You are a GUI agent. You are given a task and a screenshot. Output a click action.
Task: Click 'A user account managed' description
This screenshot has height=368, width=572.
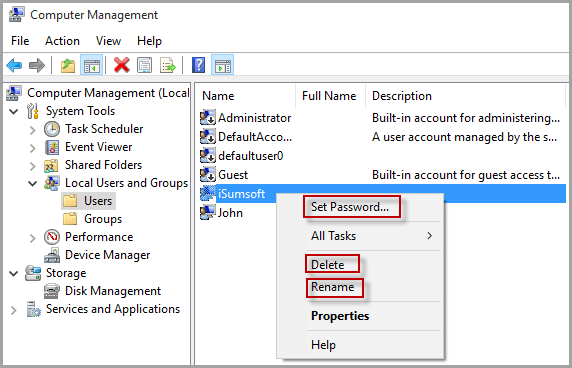[x=464, y=137]
